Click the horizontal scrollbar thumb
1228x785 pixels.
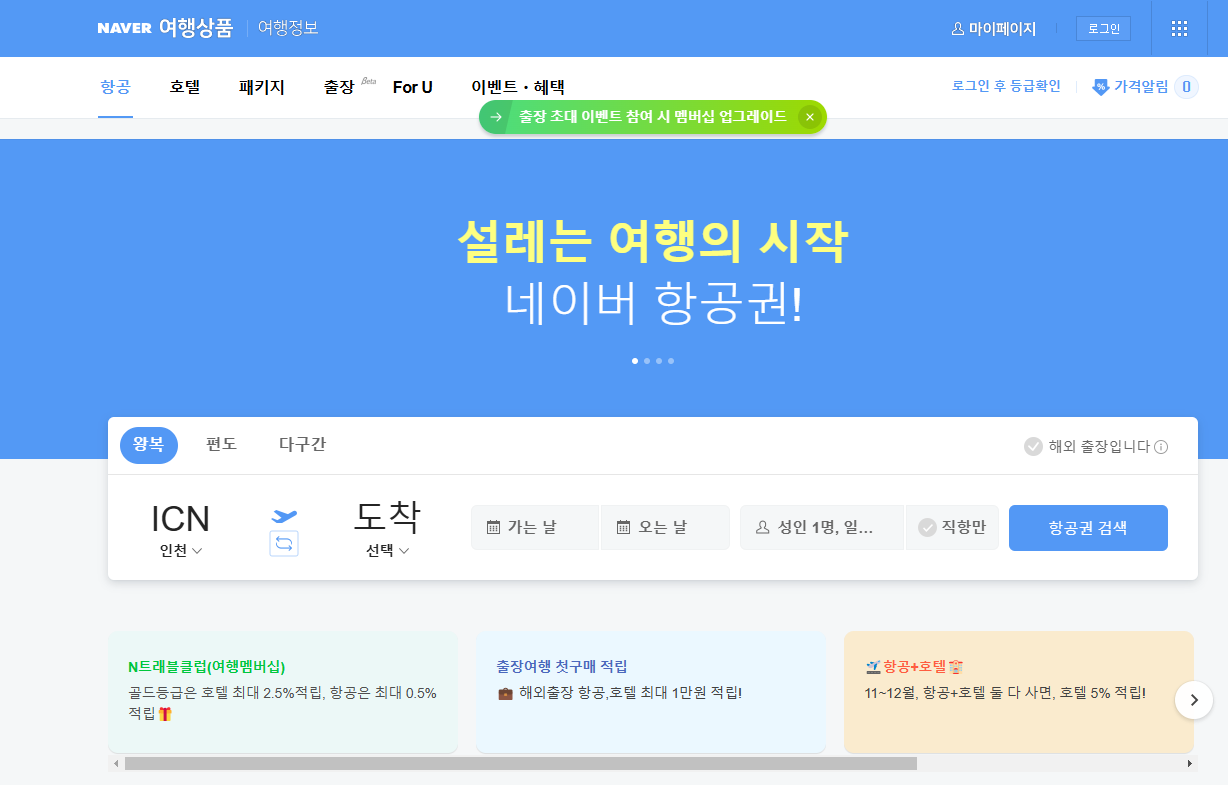tap(521, 763)
